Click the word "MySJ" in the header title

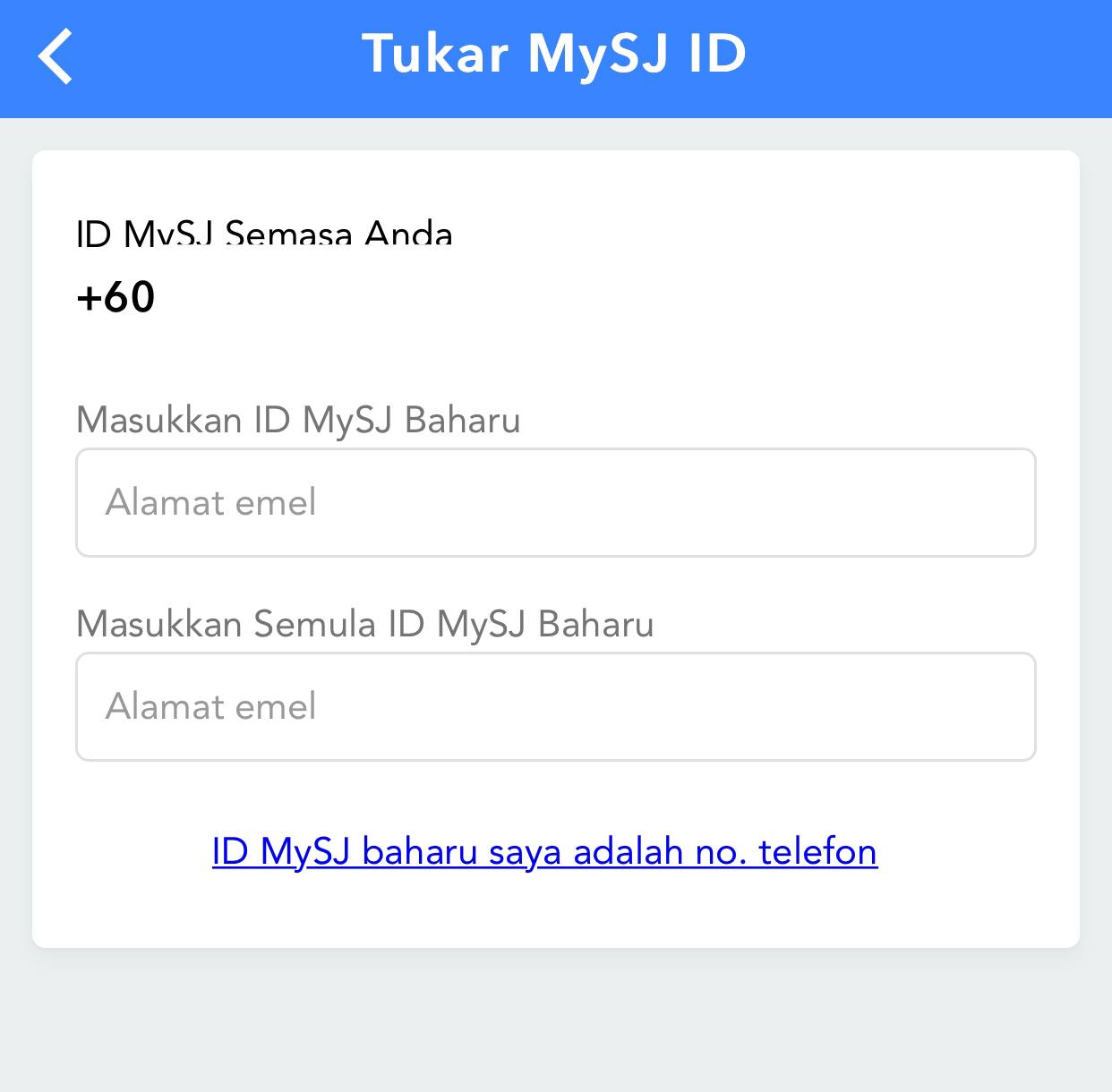point(597,54)
